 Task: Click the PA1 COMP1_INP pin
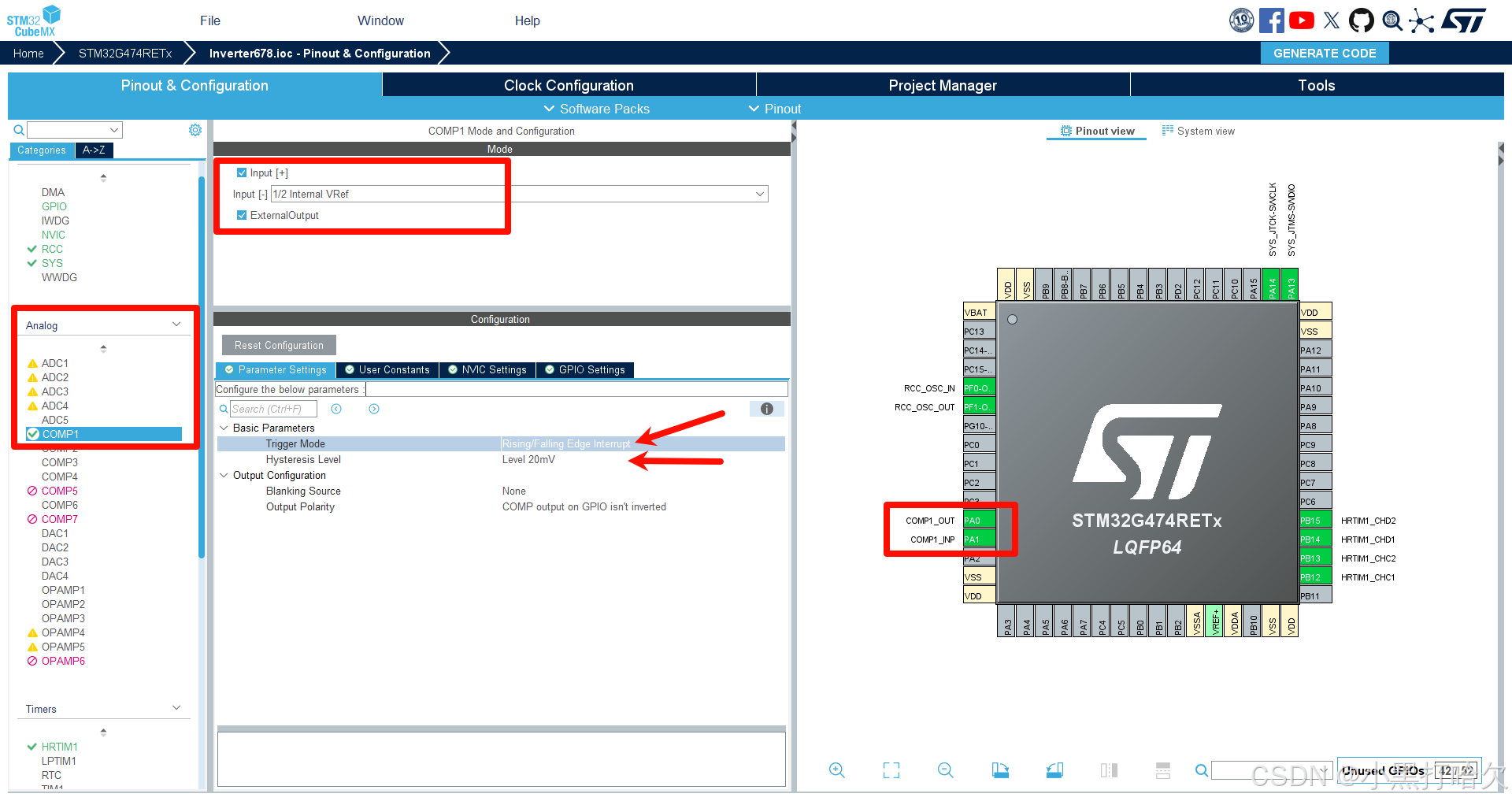[979, 540]
